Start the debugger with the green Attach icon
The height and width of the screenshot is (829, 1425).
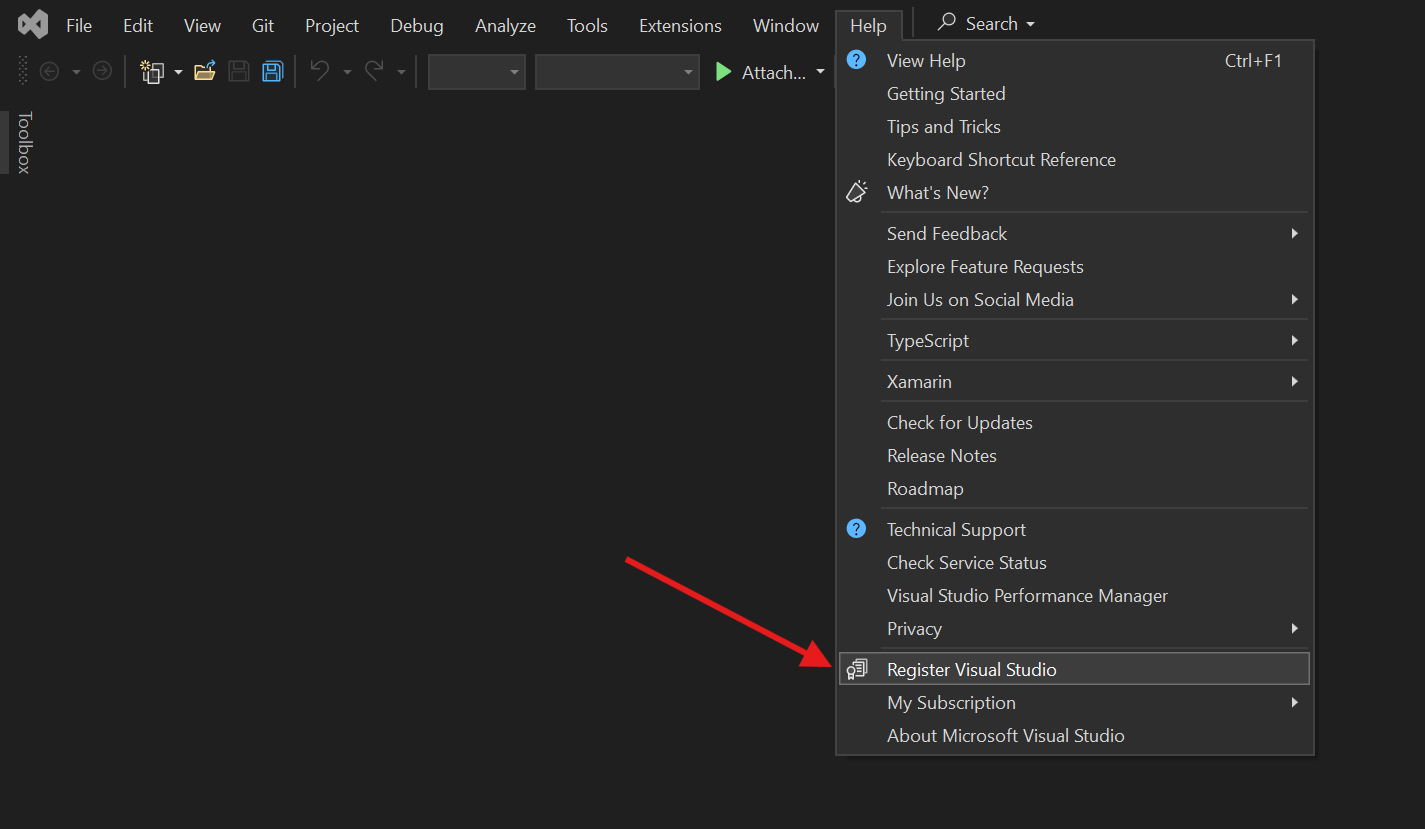click(723, 71)
